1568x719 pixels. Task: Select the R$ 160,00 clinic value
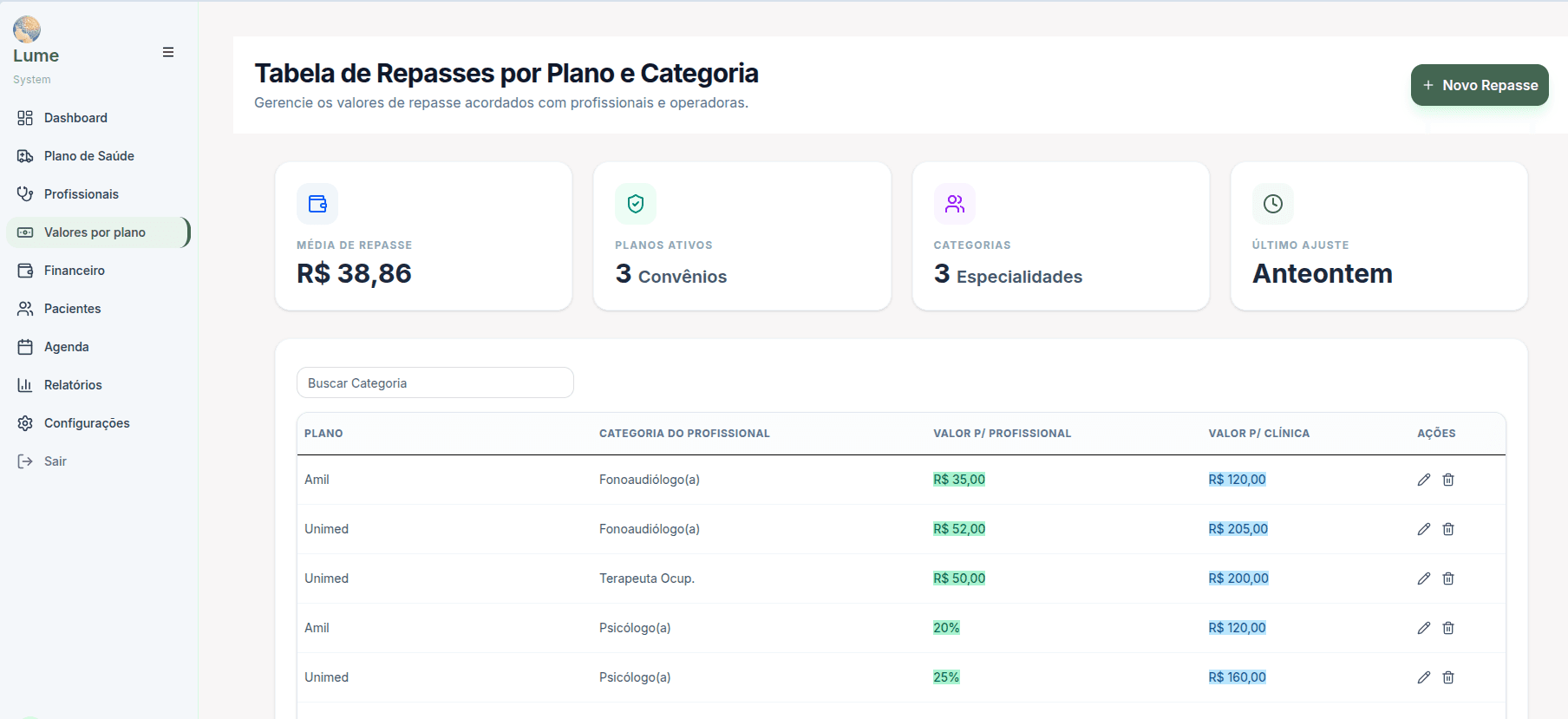click(1238, 677)
